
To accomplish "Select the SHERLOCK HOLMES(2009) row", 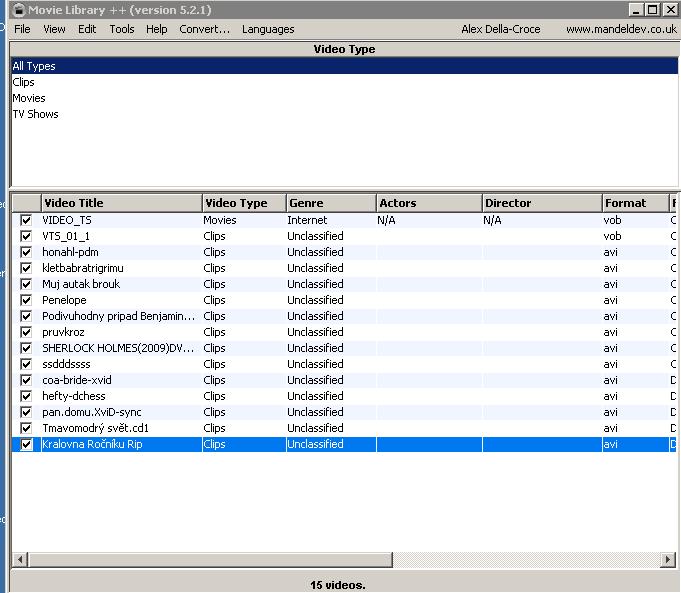I will [118, 348].
